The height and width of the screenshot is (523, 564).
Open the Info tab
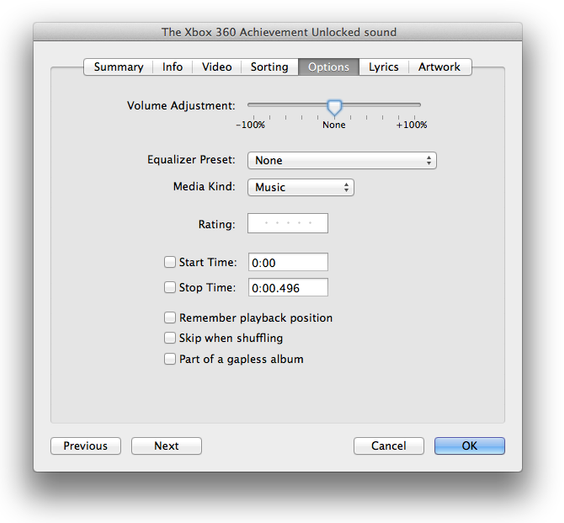coord(172,67)
